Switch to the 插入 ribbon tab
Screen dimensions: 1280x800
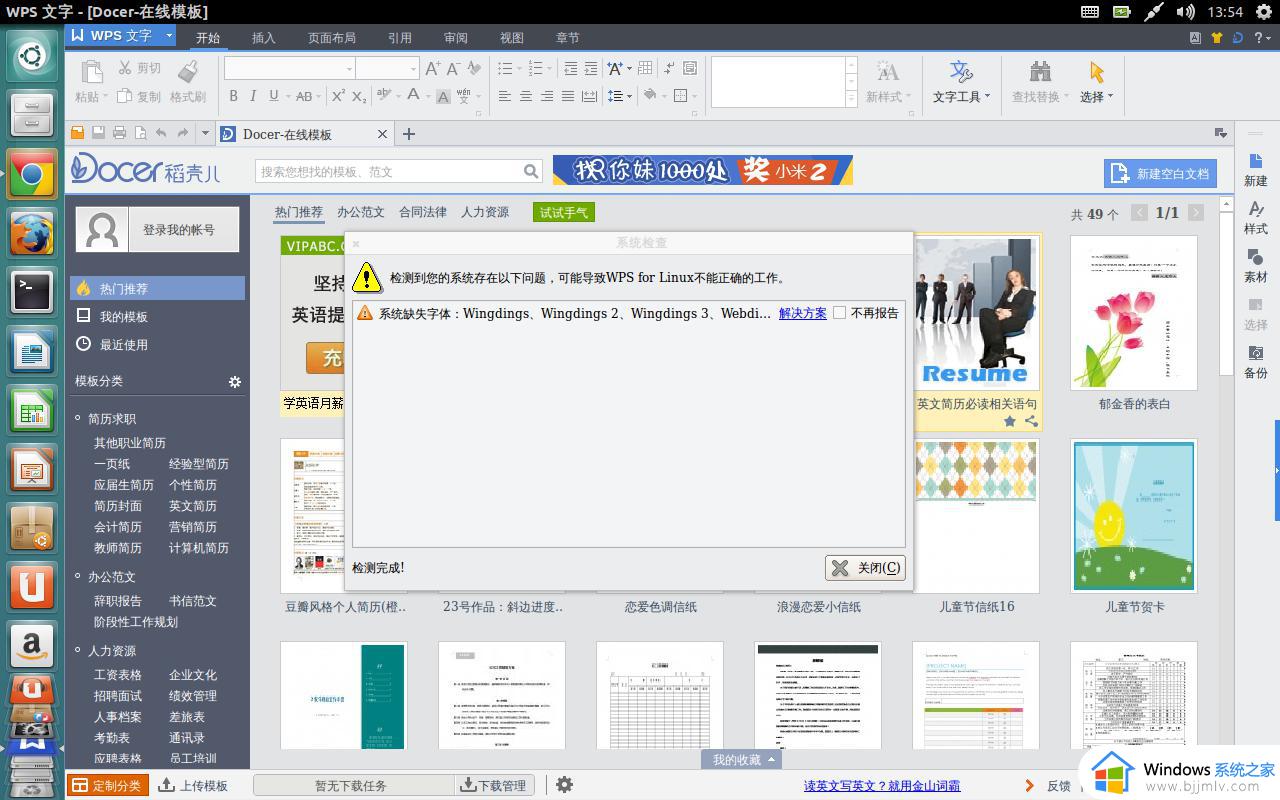263,38
